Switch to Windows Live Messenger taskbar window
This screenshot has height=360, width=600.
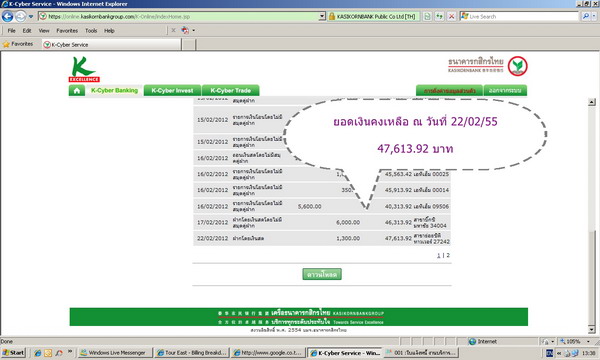click(x=115, y=353)
